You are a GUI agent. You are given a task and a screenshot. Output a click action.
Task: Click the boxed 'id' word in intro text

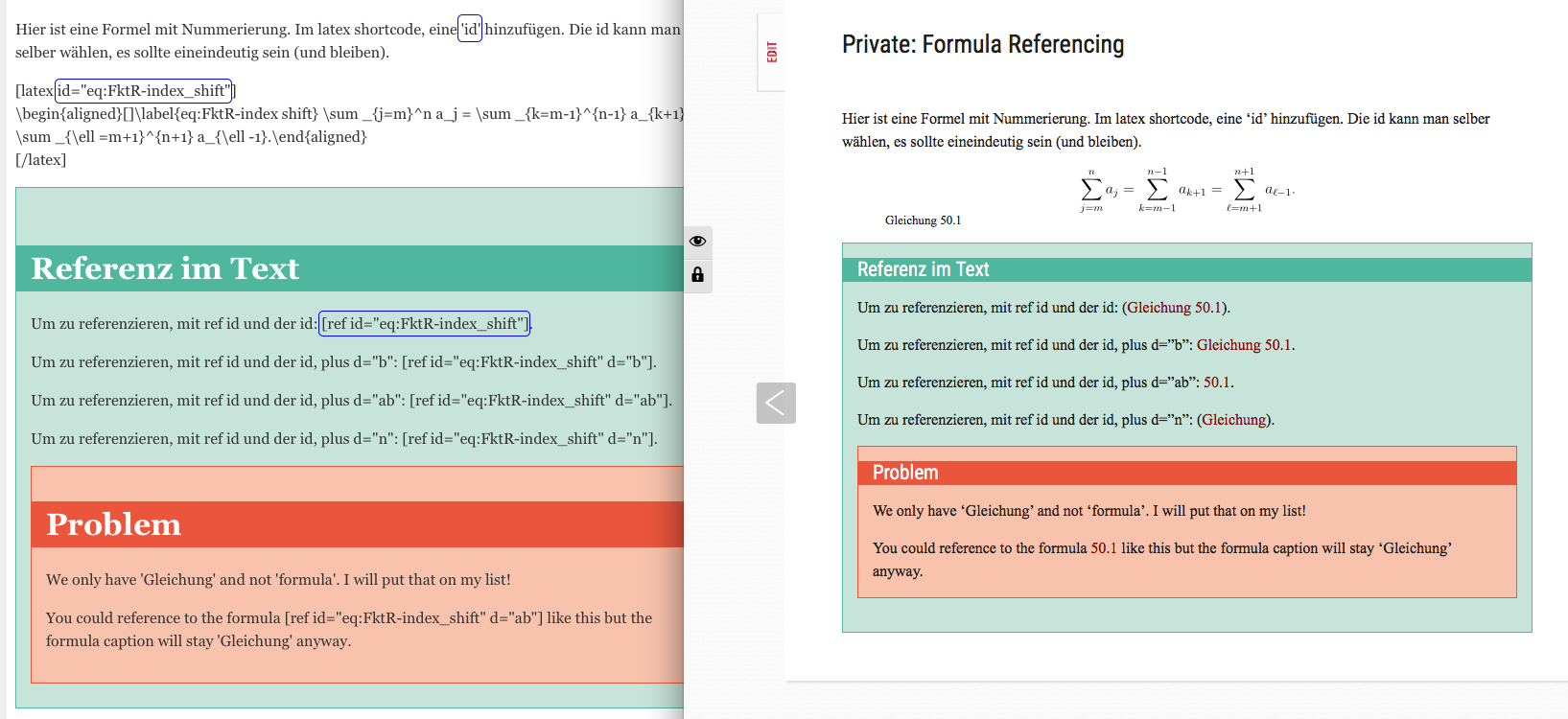pos(470,30)
